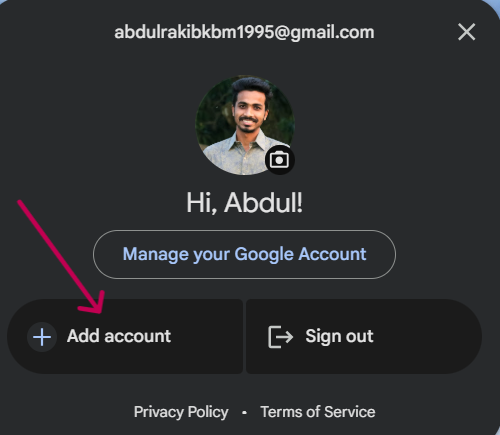Open the Terms of Service link
The width and height of the screenshot is (500, 435).
pyautogui.click(x=318, y=412)
